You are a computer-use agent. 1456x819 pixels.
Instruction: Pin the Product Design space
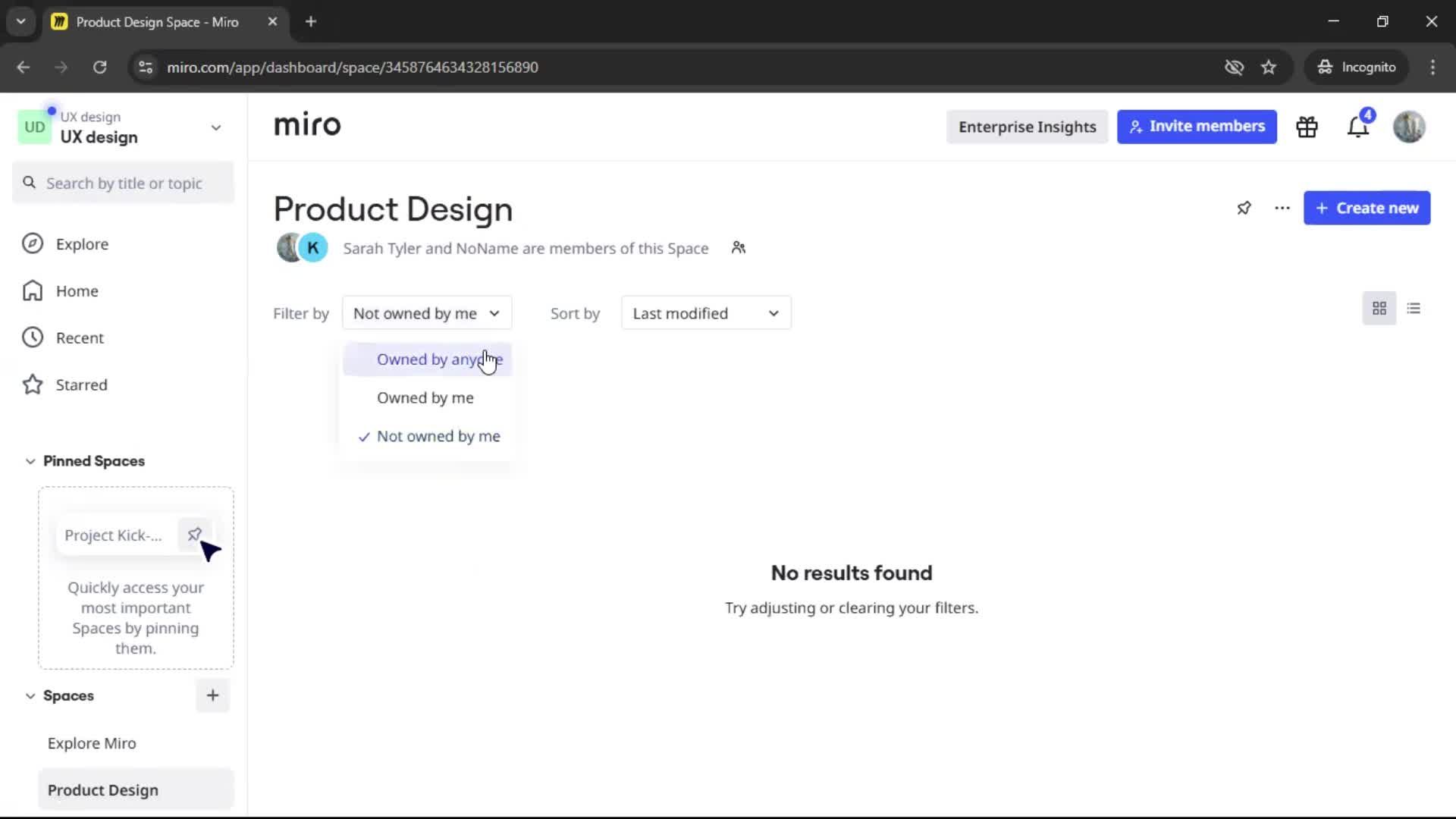1244,208
